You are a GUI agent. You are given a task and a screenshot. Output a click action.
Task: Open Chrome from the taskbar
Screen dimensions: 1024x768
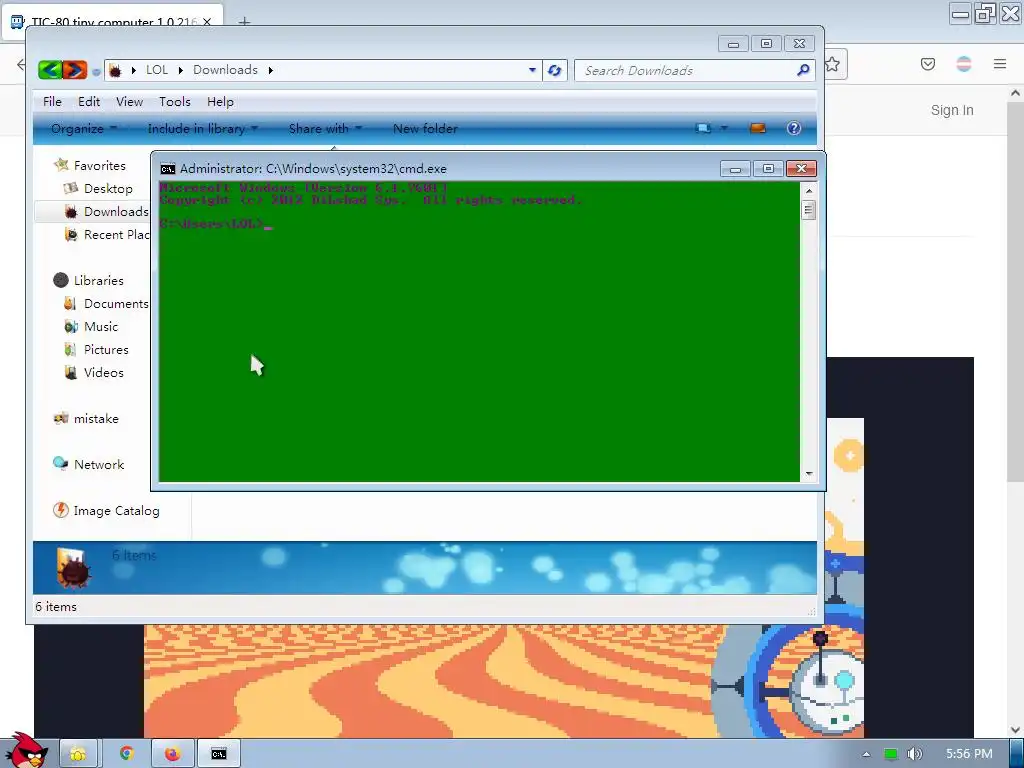pyautogui.click(x=127, y=754)
